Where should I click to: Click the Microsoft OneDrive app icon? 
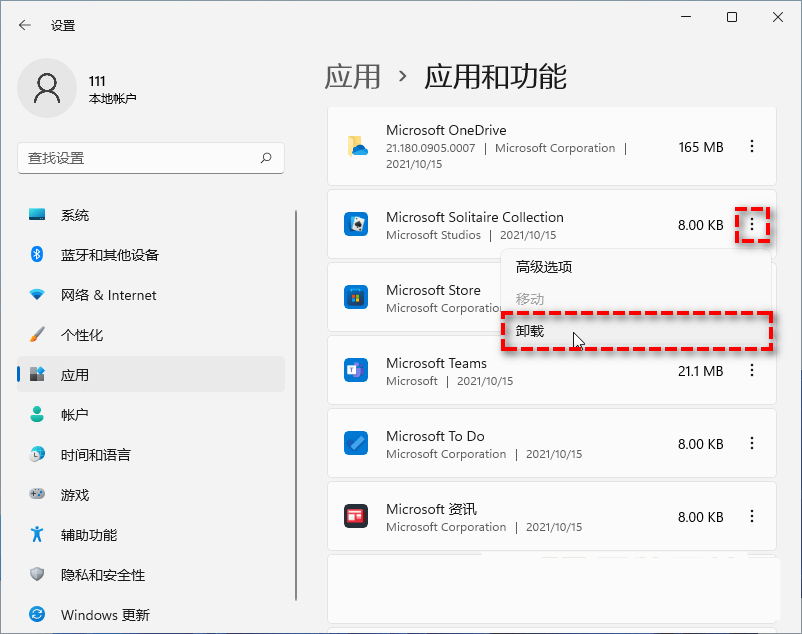coord(356,147)
